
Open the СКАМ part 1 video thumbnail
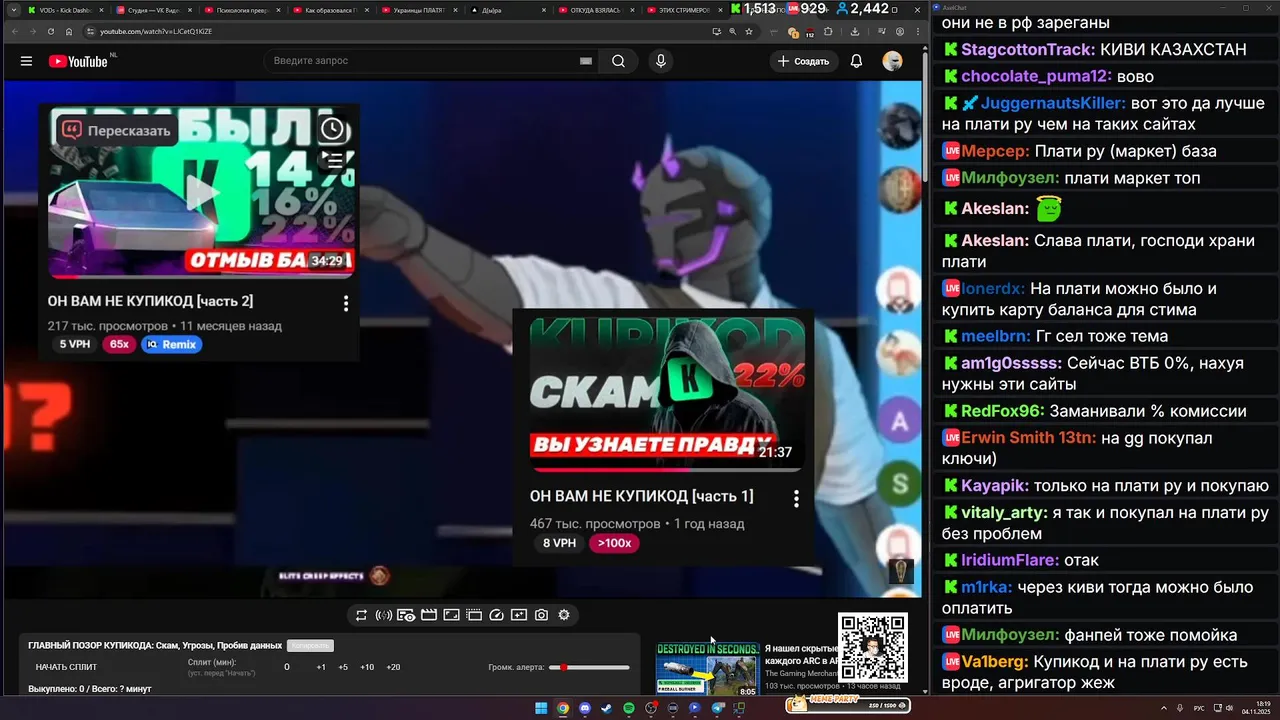pyautogui.click(x=667, y=394)
